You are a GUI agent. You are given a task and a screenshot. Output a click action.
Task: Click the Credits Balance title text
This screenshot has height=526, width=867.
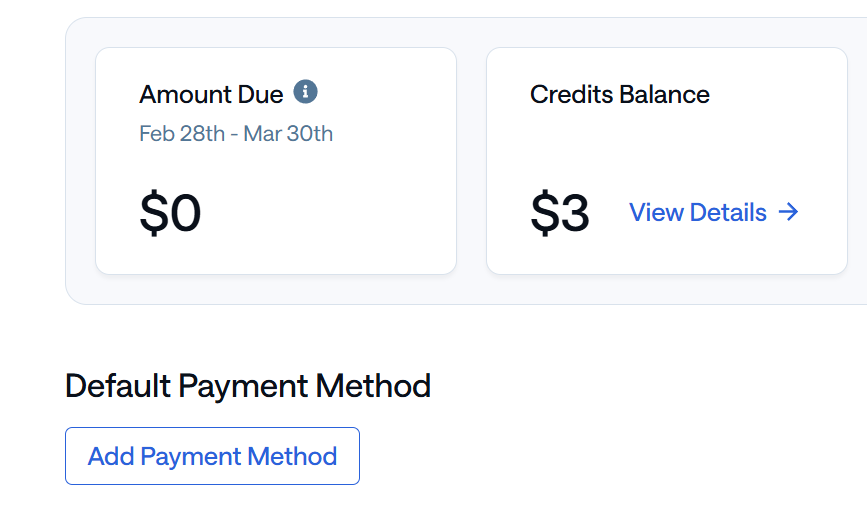pyautogui.click(x=620, y=95)
